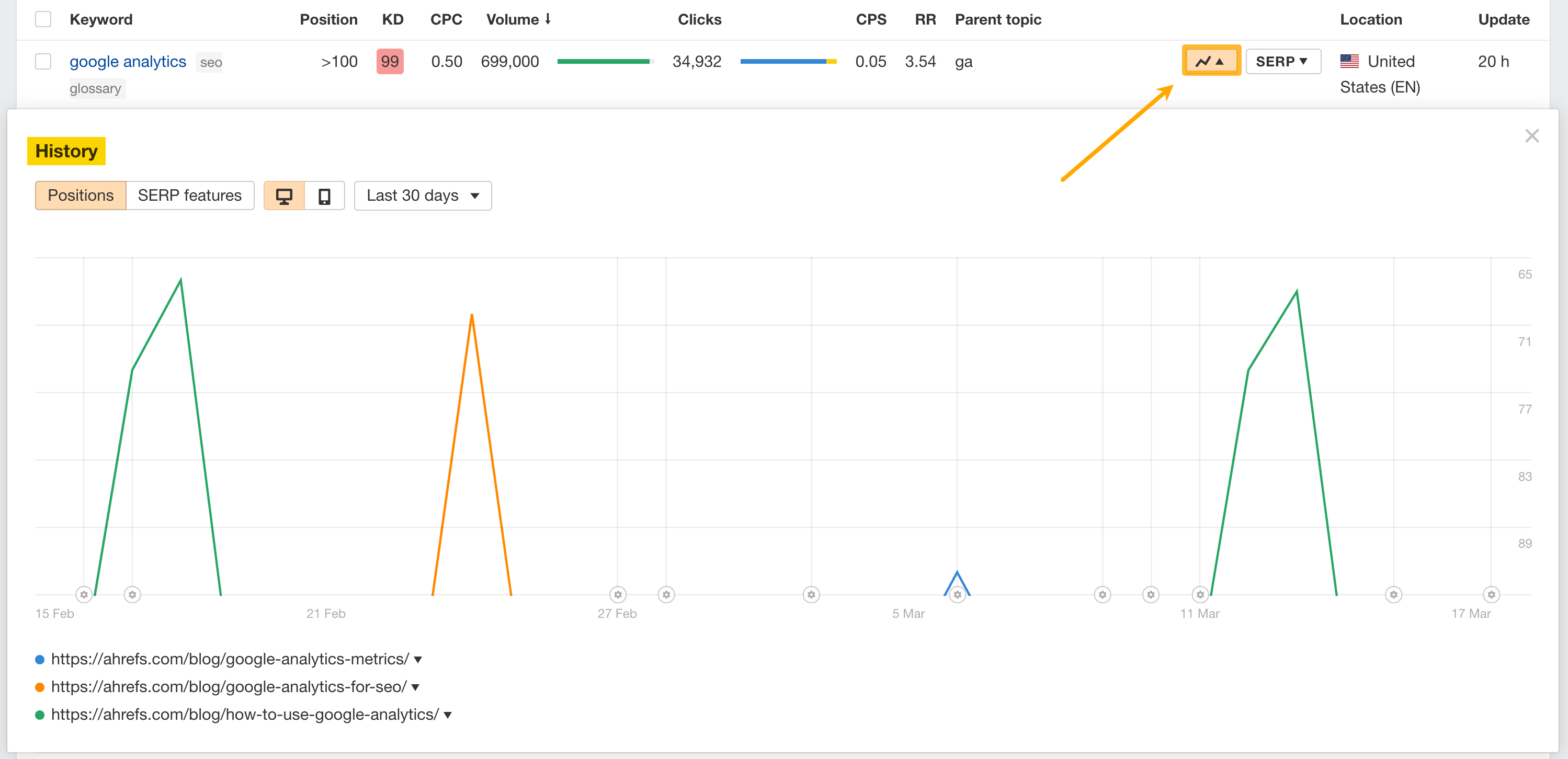Screen dimensions: 1568x759
Task: Click the blue clicks bar
Action: (x=788, y=62)
